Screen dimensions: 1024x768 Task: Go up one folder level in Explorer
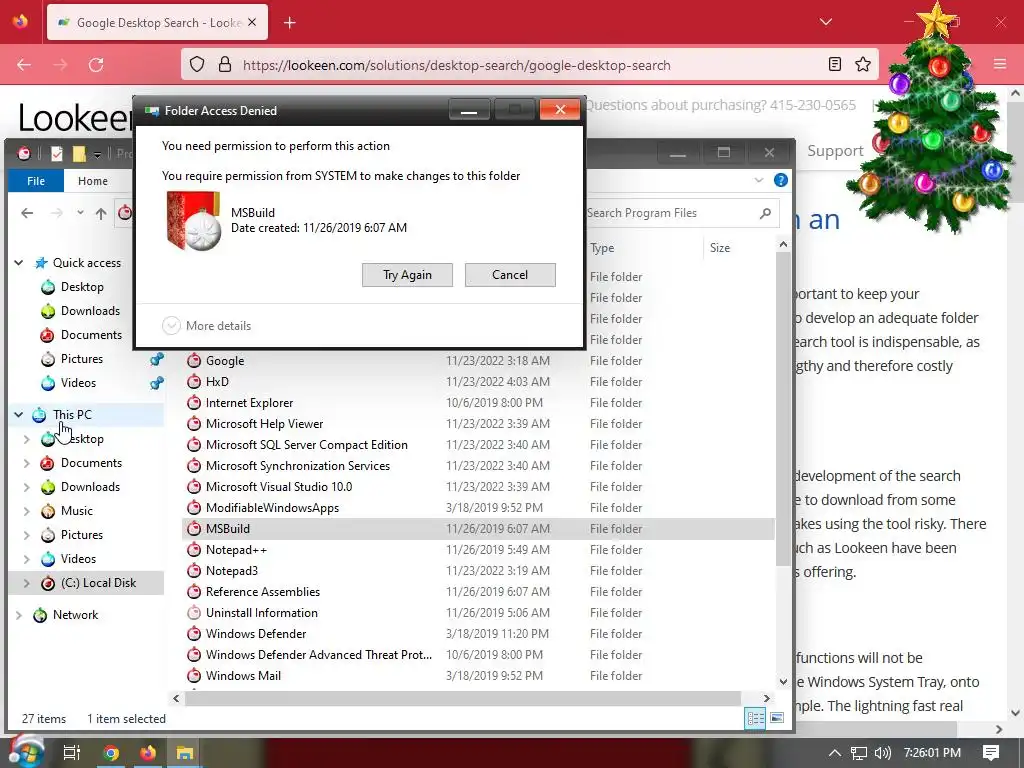[101, 213]
